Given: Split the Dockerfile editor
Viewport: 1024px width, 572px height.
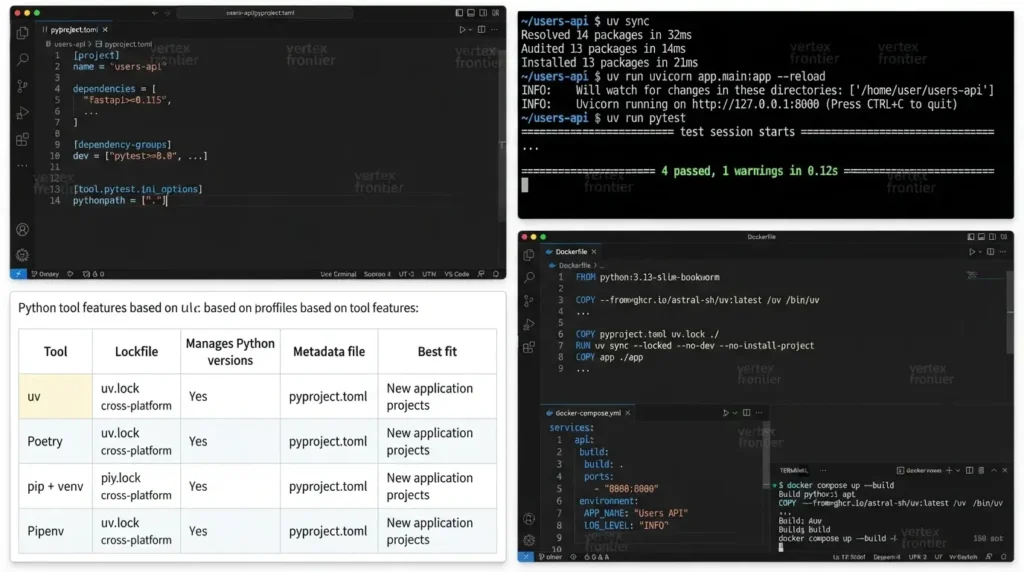Looking at the screenshot, I should (991, 251).
